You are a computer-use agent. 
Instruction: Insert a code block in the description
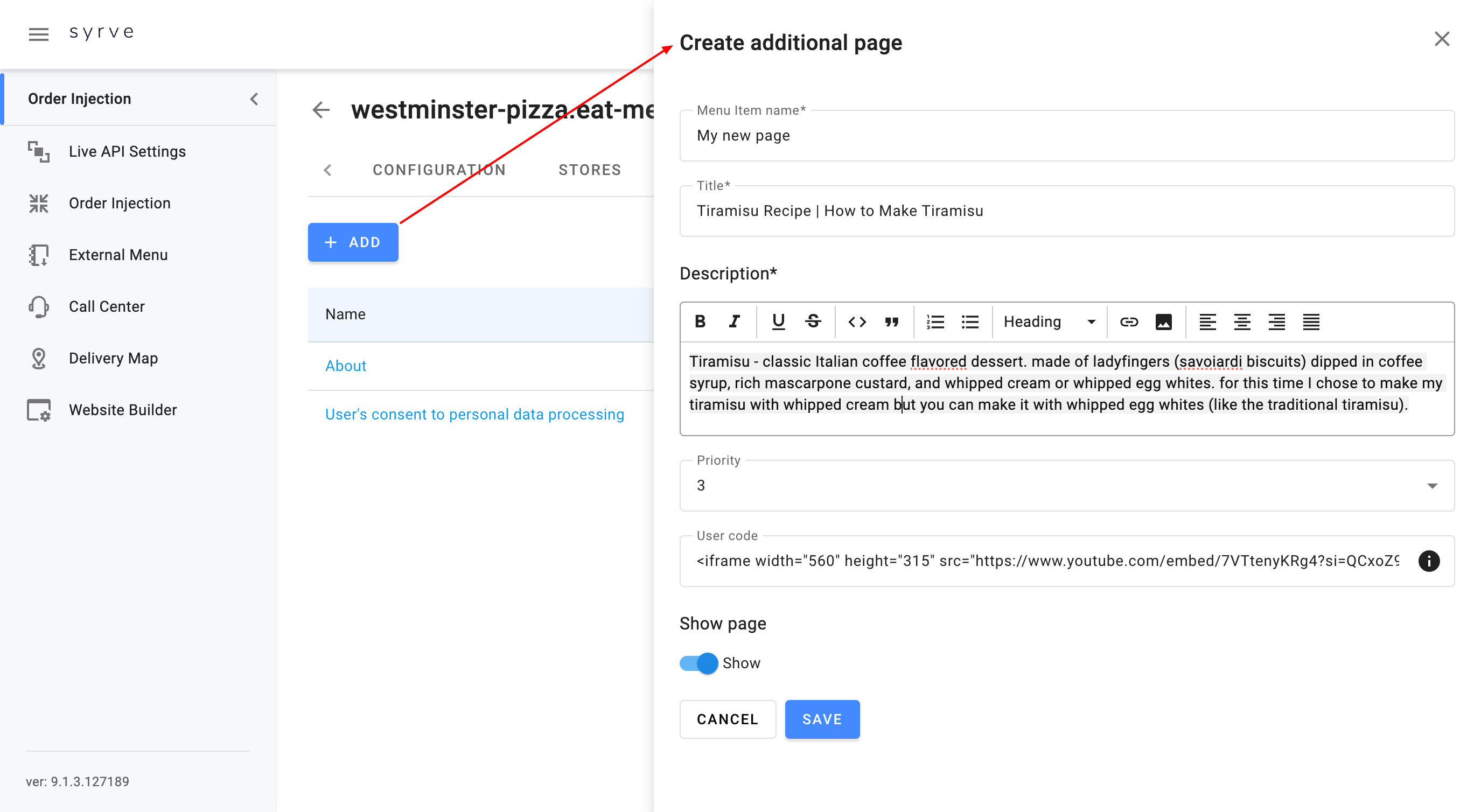[x=857, y=321]
